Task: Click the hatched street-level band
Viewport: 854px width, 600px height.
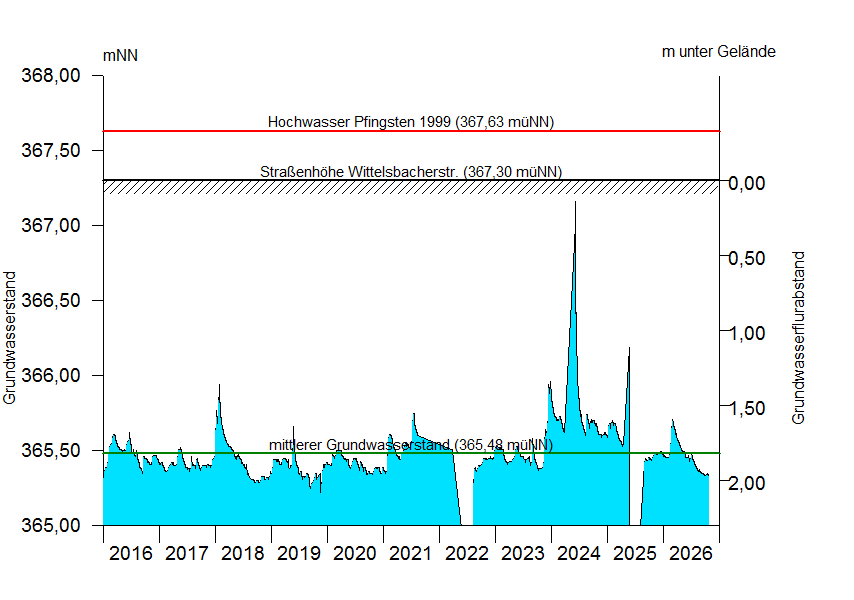Action: (x=411, y=187)
